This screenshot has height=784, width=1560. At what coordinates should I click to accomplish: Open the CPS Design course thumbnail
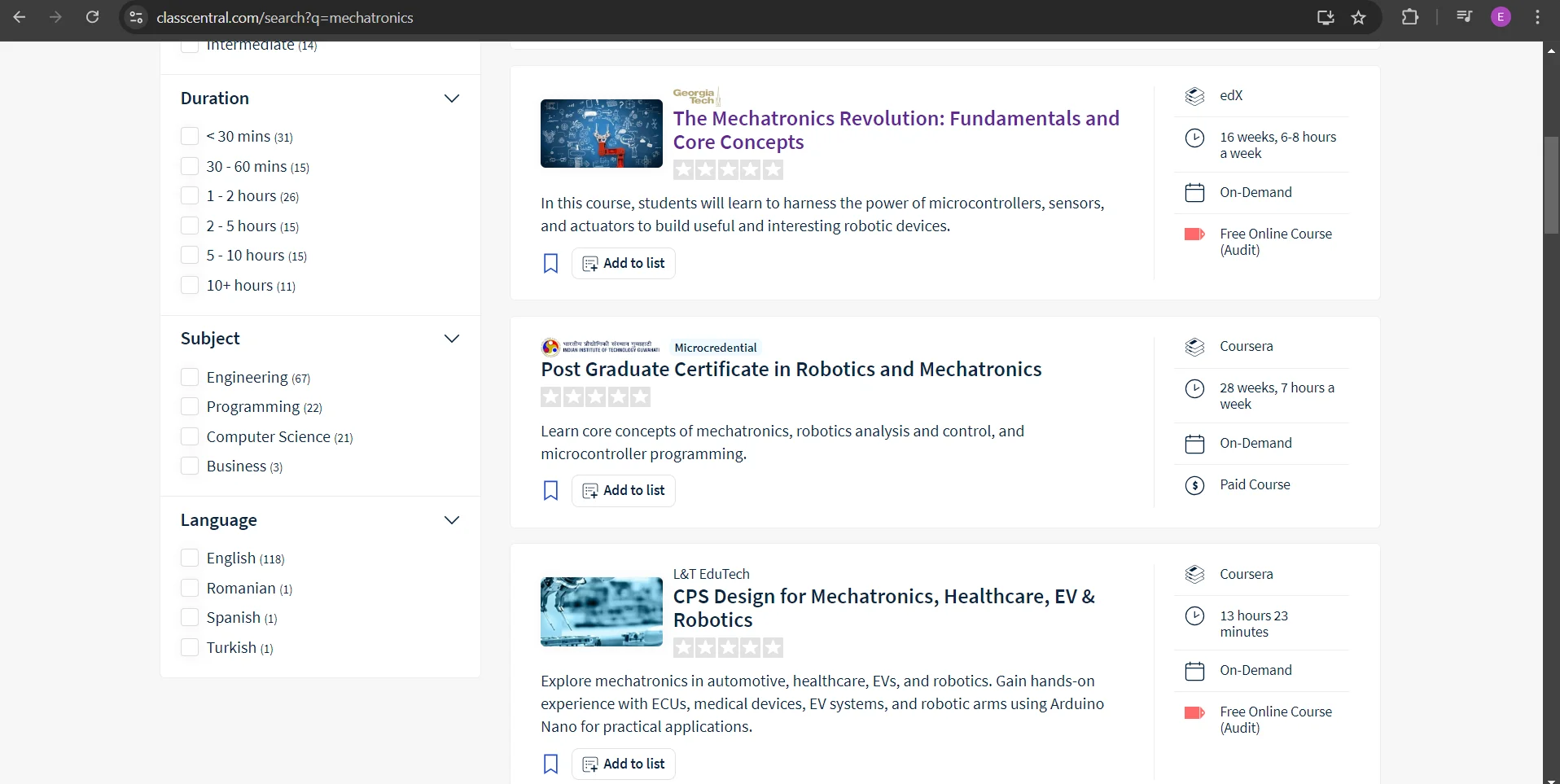pos(602,611)
